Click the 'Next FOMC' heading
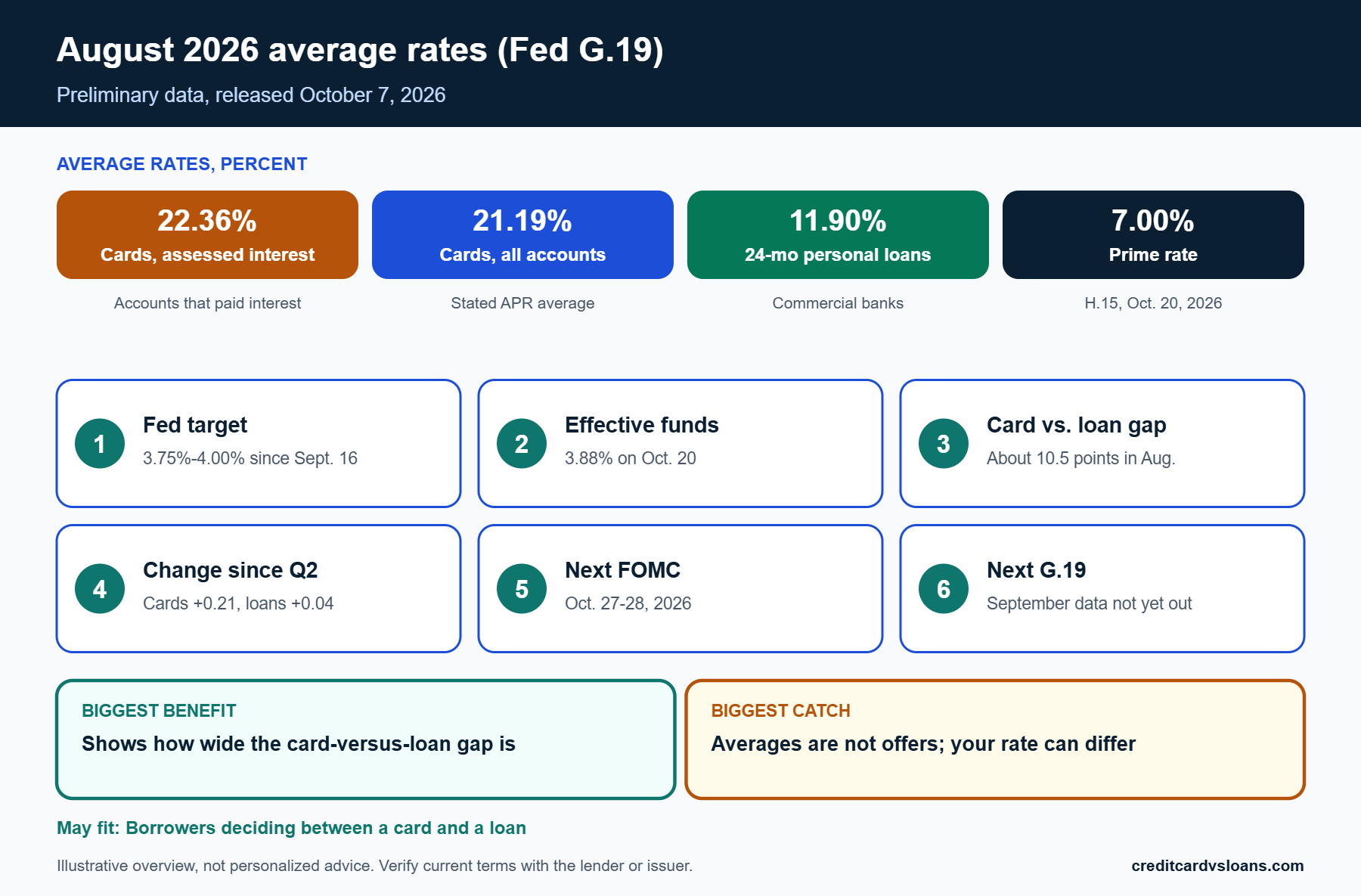1361x896 pixels. [x=622, y=570]
